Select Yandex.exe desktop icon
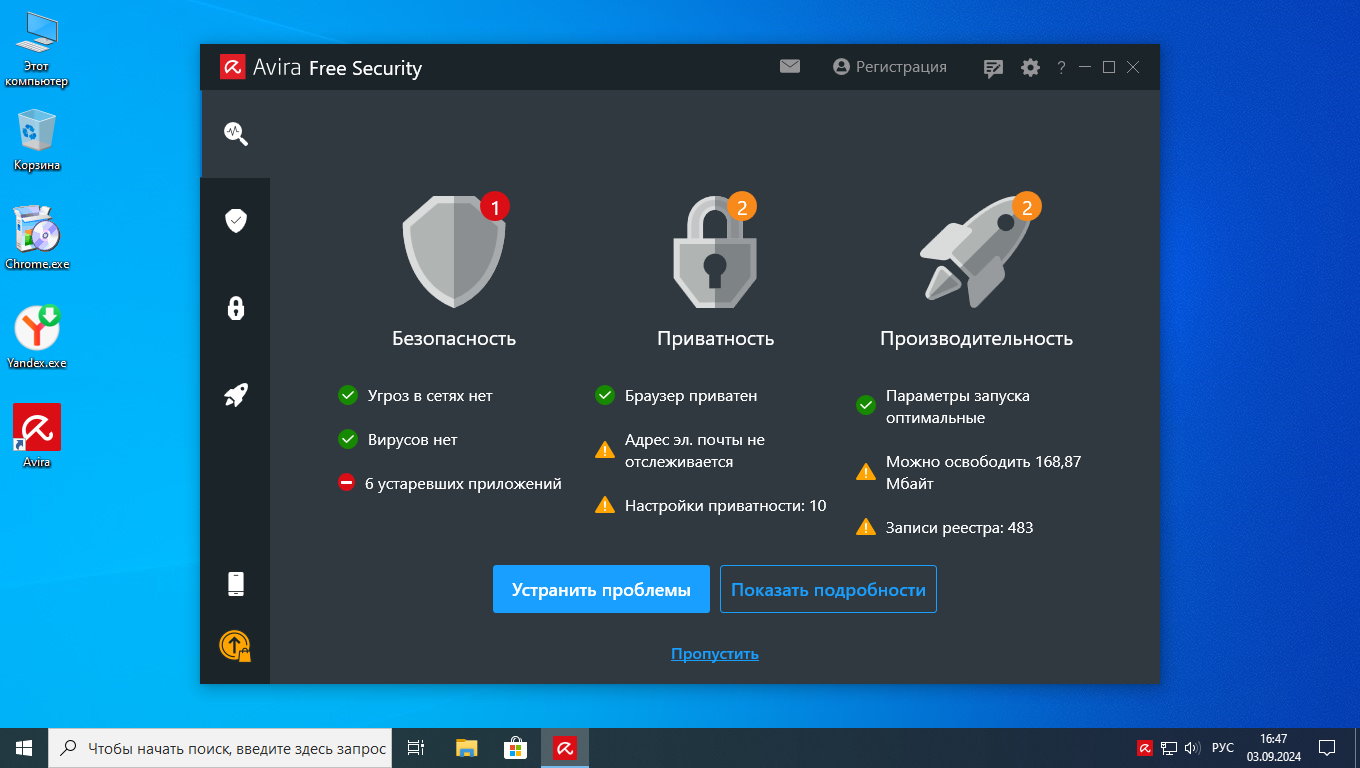This screenshot has width=1360, height=768. point(37,337)
